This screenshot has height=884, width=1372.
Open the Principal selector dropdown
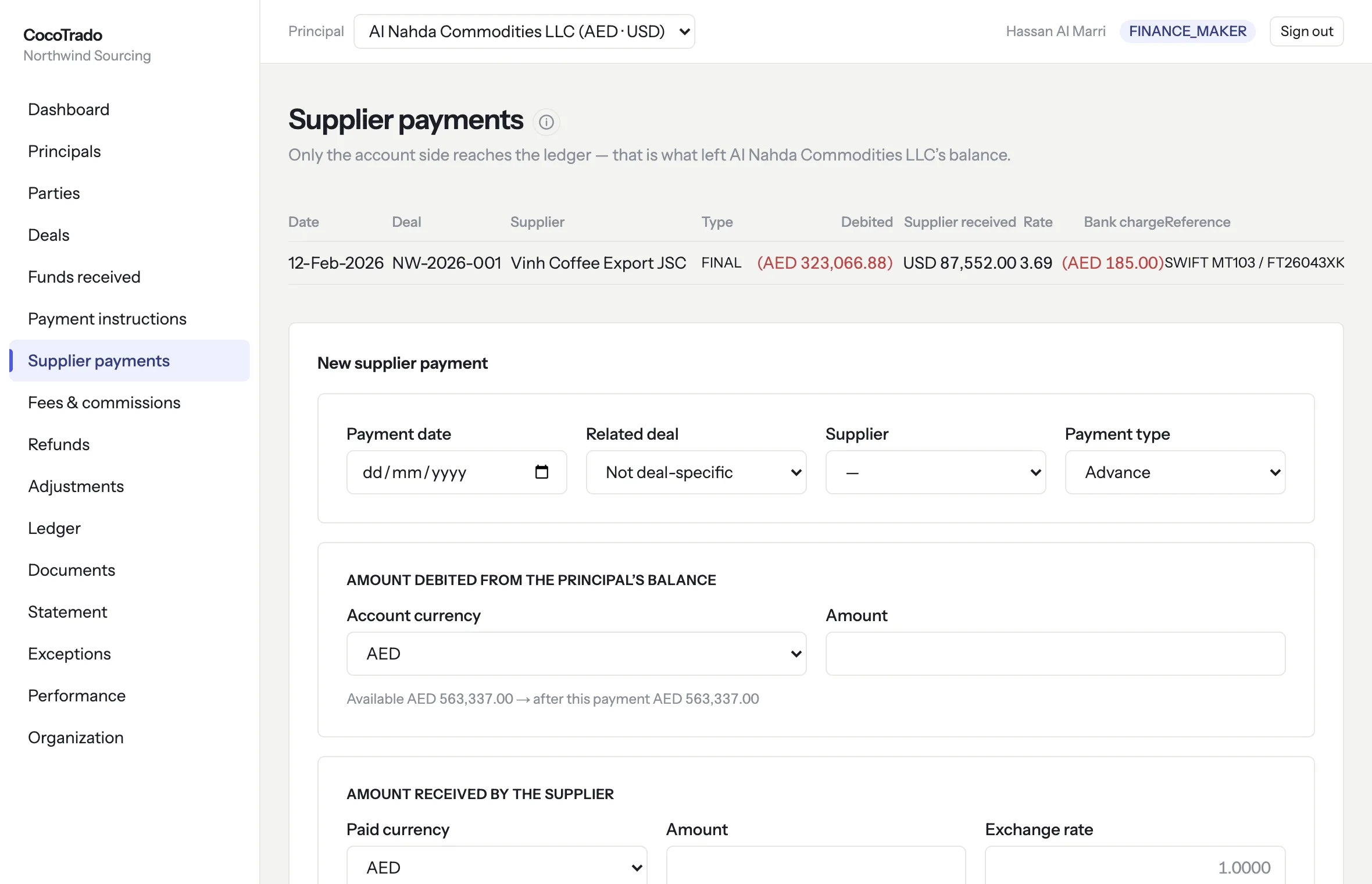click(x=524, y=31)
